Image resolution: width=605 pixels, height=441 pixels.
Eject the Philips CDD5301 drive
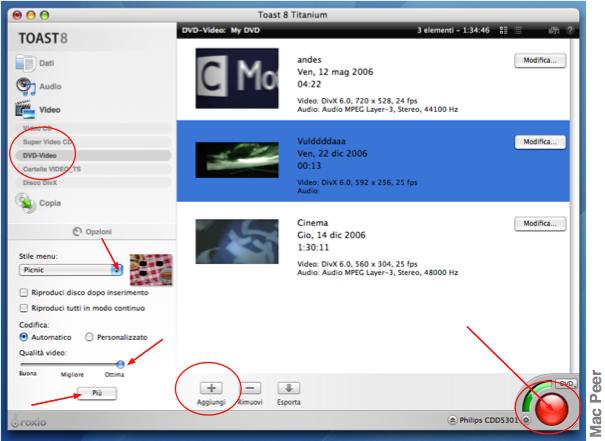point(452,420)
